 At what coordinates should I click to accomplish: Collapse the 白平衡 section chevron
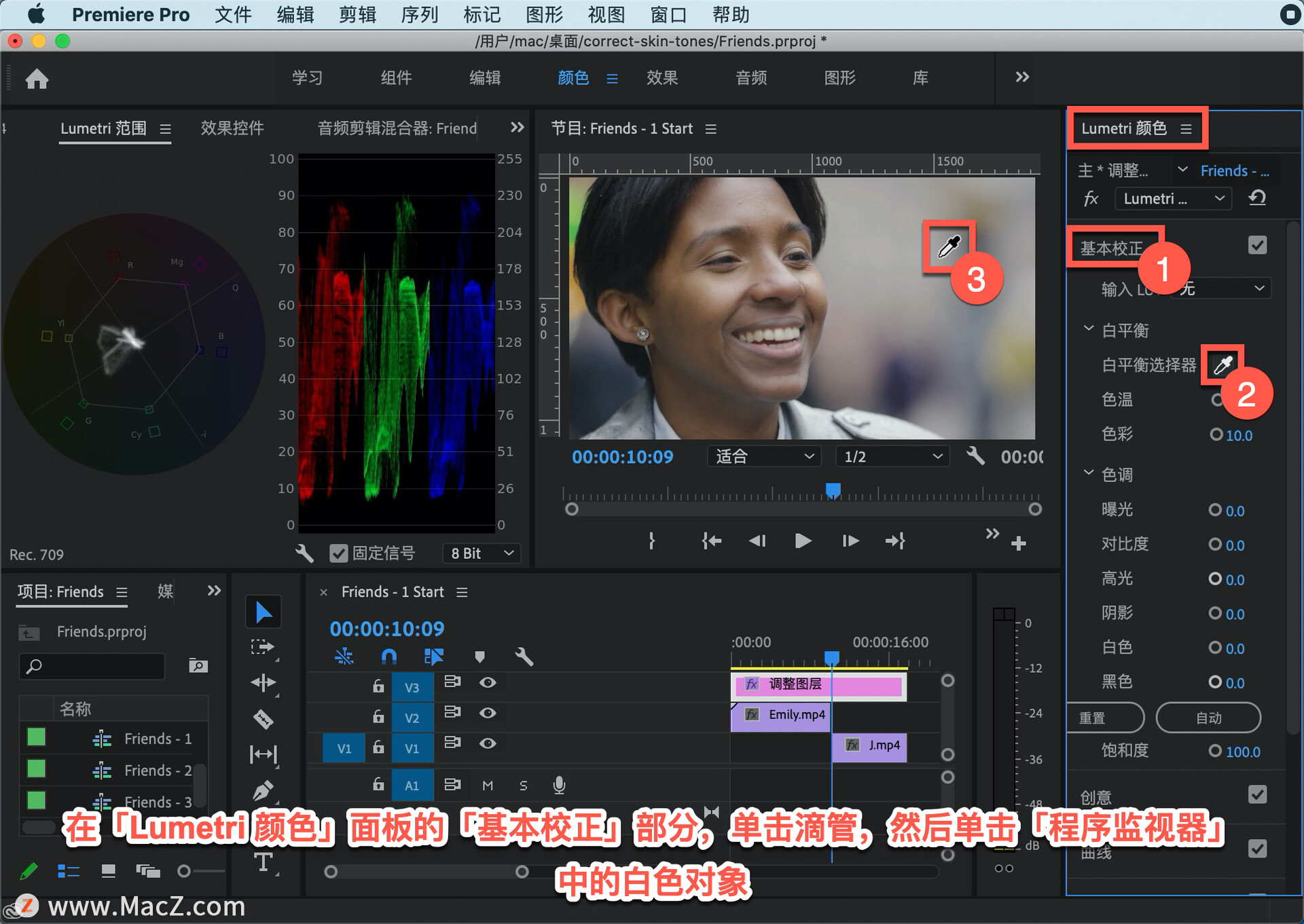(1088, 329)
